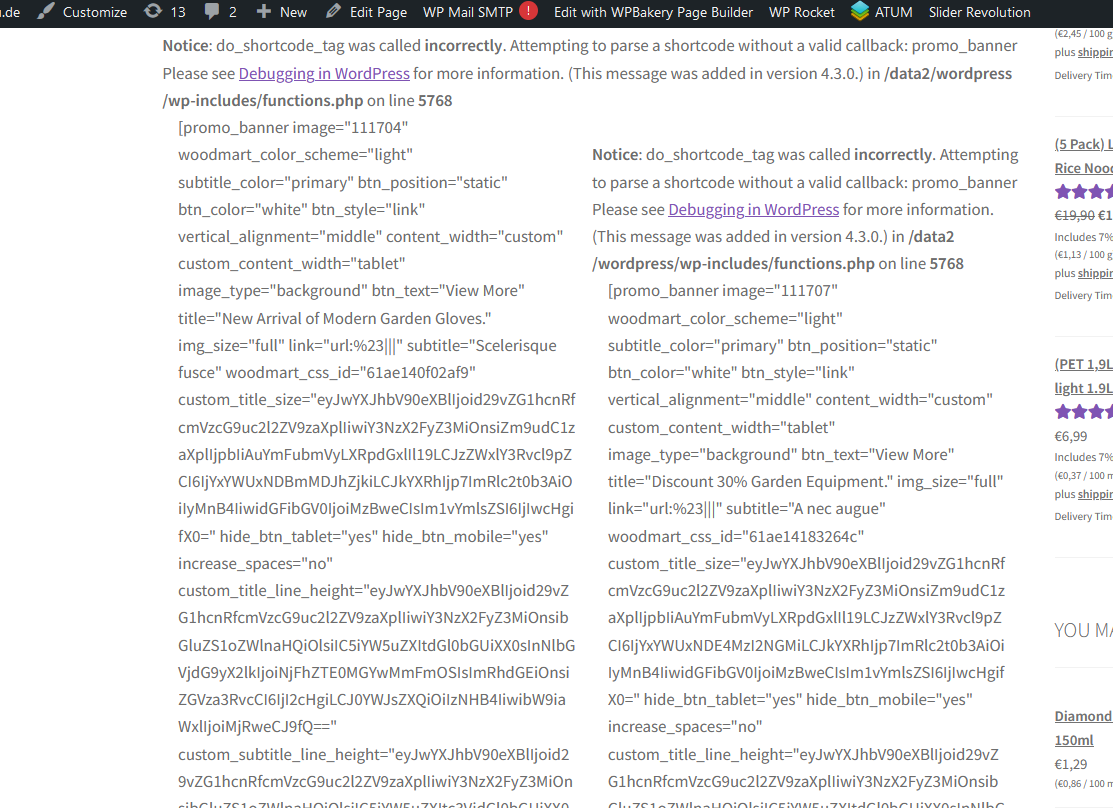Image resolution: width=1113 pixels, height=808 pixels.
Task: Follow the first Debugging in WordPress link
Action: pos(324,74)
